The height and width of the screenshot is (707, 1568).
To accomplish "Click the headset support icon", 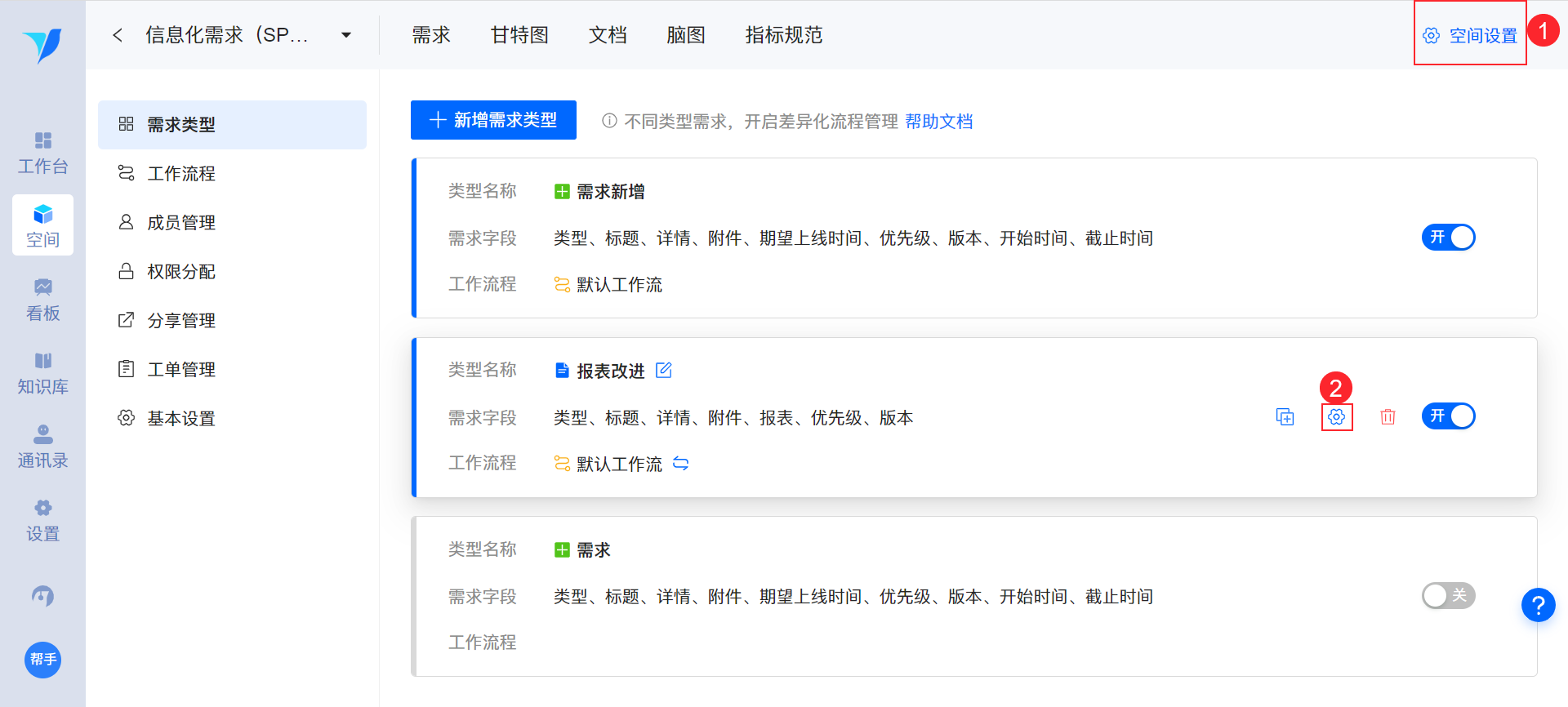I will pyautogui.click(x=42, y=597).
